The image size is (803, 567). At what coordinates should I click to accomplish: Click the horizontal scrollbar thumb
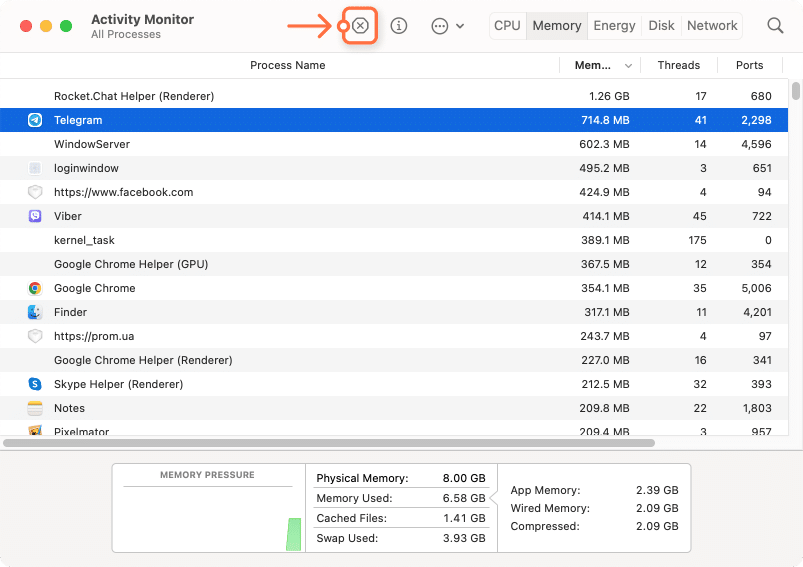coord(329,443)
